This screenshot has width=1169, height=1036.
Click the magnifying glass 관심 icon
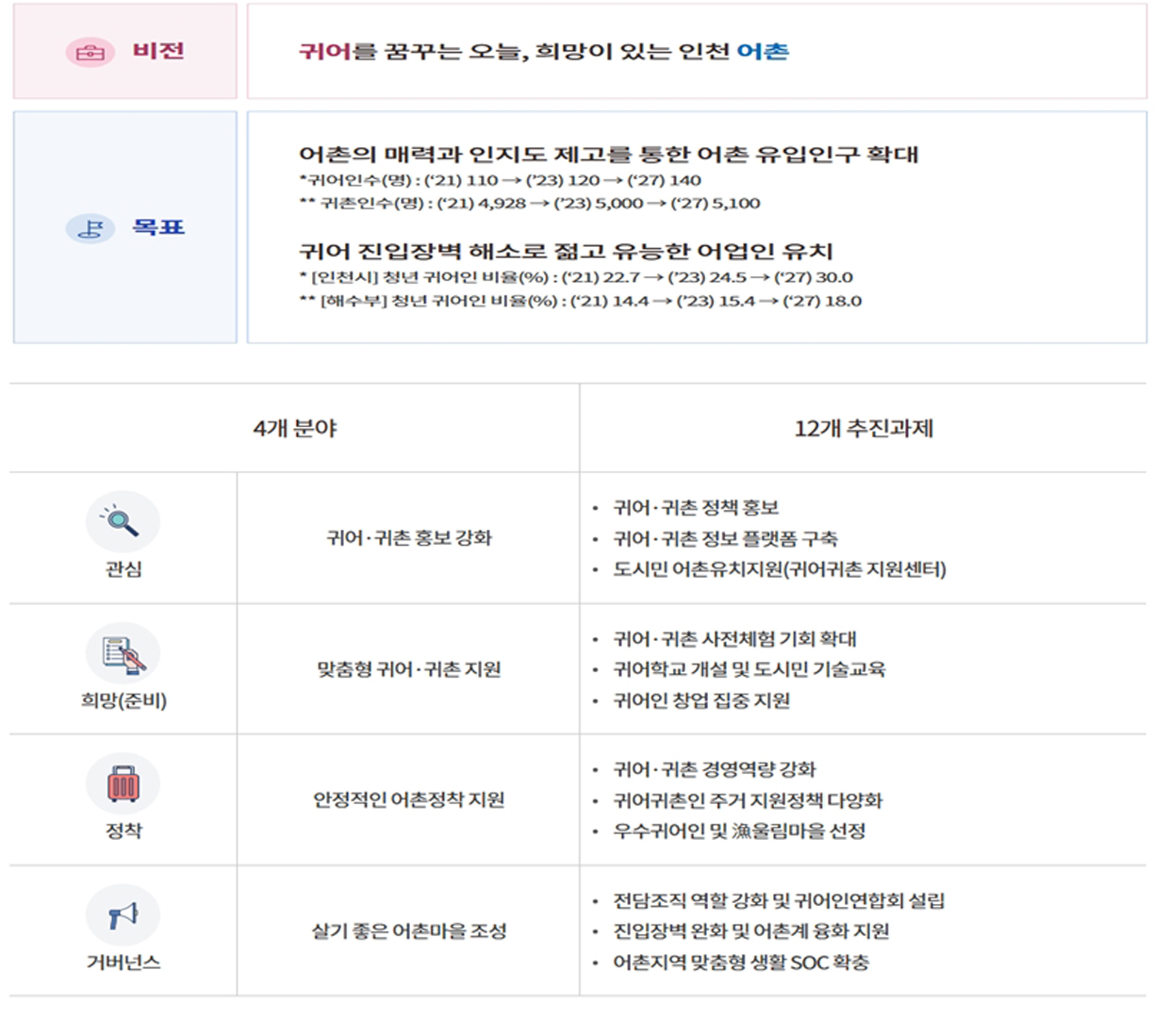click(x=123, y=521)
